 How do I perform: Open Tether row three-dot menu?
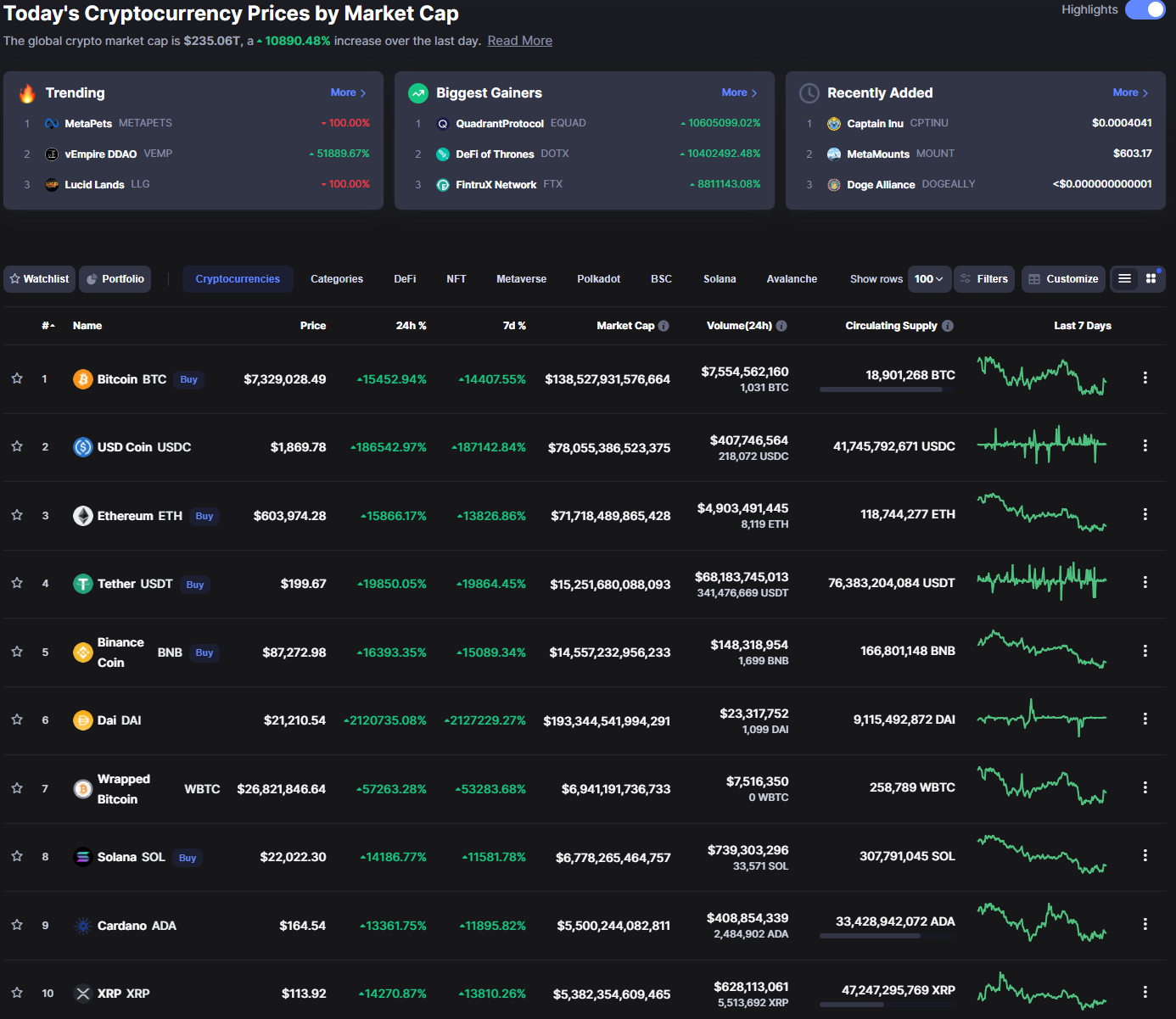coord(1145,582)
